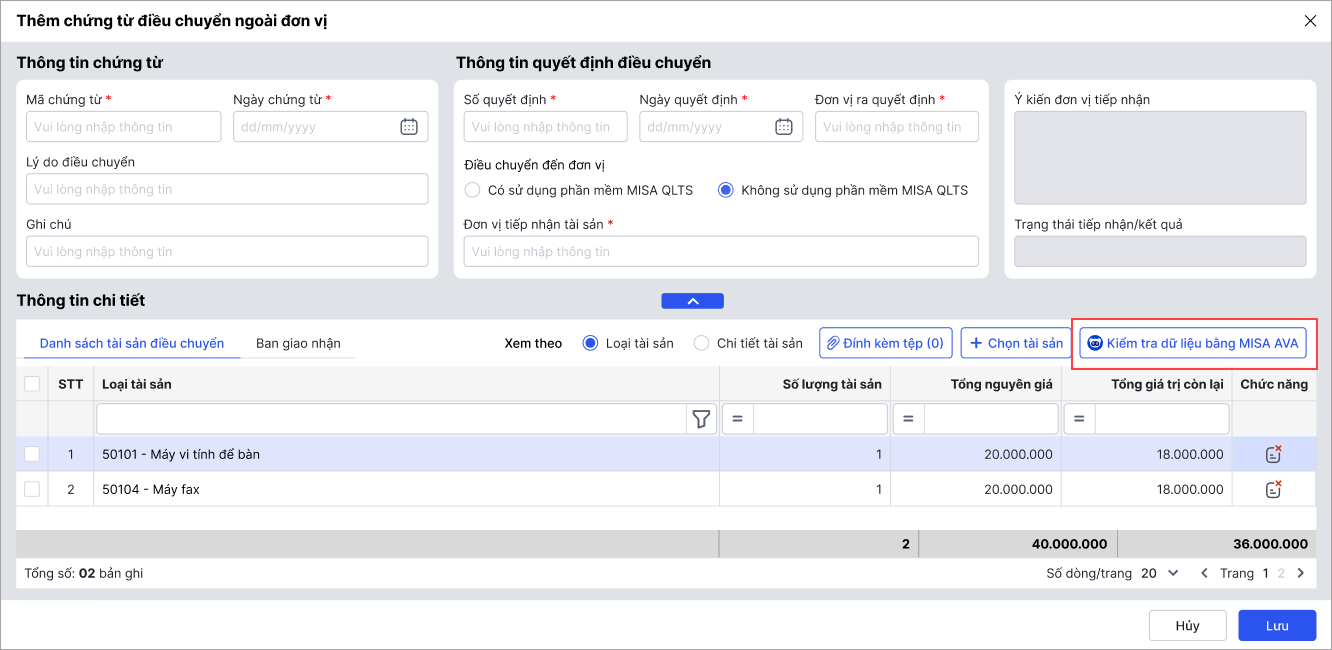Go to the previous page arrow

[1204, 574]
